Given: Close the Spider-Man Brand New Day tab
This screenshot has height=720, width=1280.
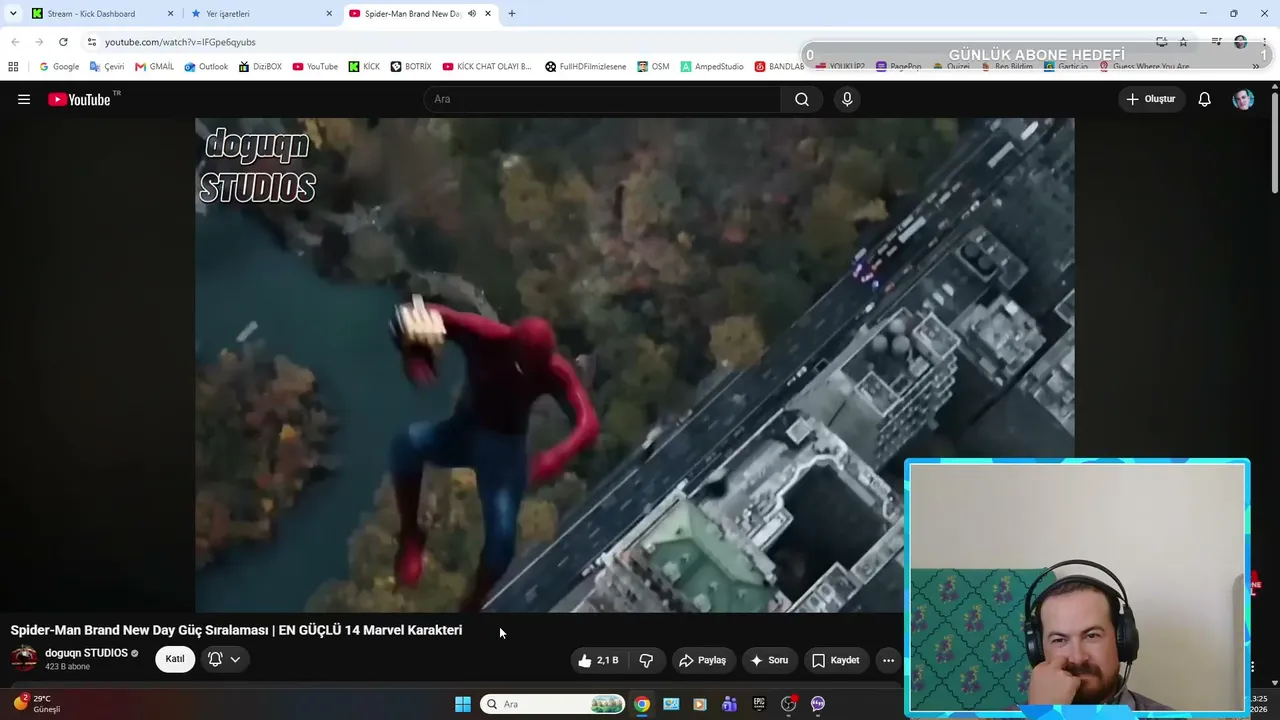Looking at the screenshot, I should pos(488,14).
